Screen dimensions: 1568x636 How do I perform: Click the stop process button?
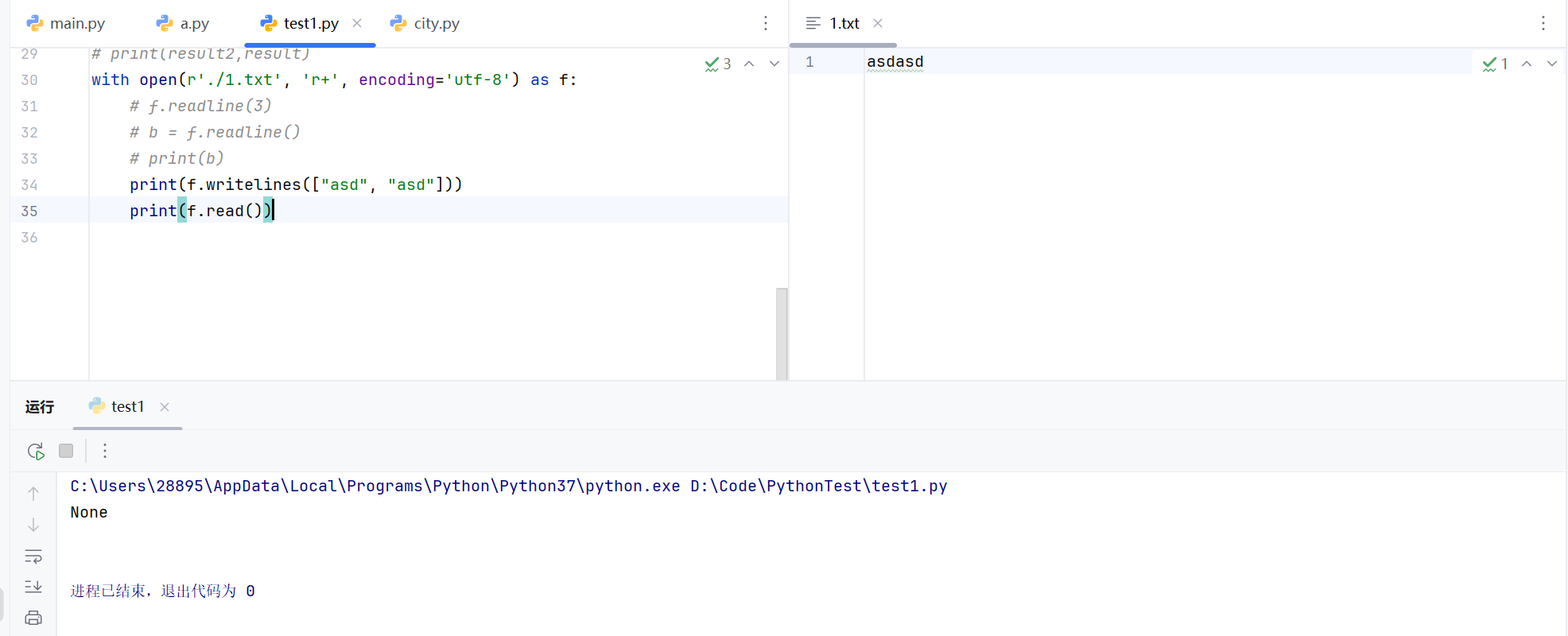click(x=66, y=451)
